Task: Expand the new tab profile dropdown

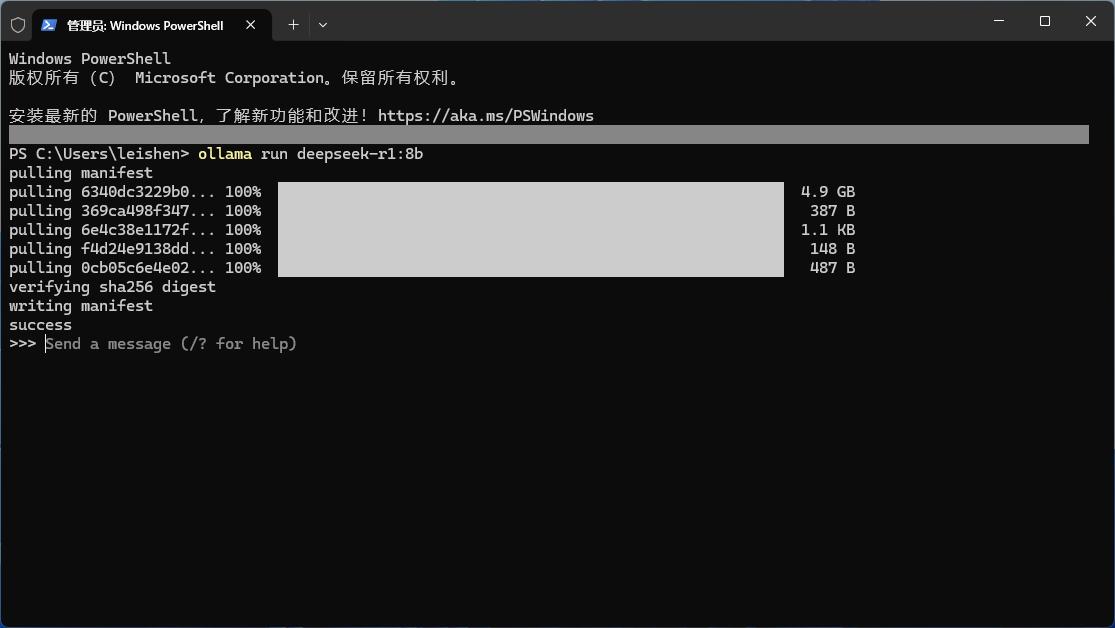Action: click(x=322, y=25)
